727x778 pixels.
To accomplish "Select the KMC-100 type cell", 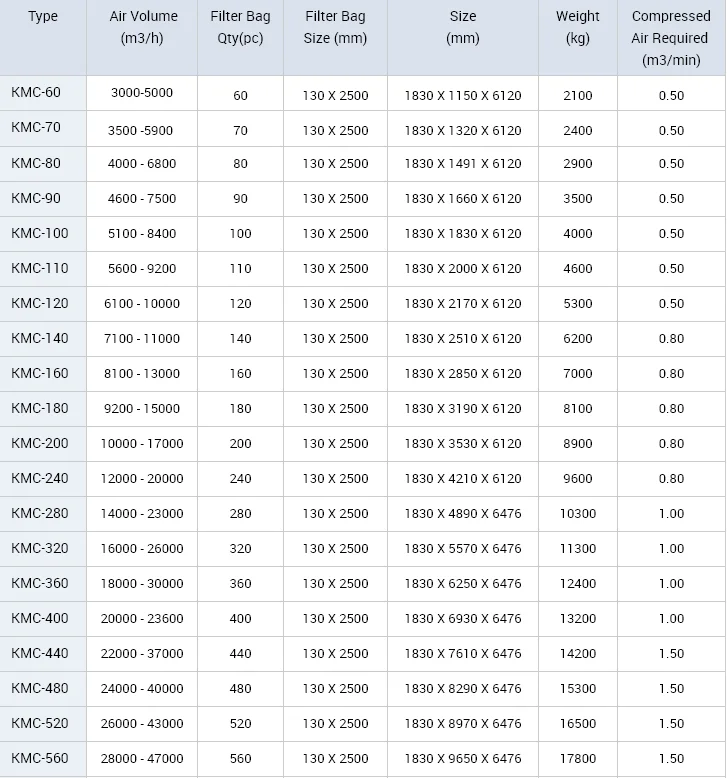I will [x=40, y=233].
